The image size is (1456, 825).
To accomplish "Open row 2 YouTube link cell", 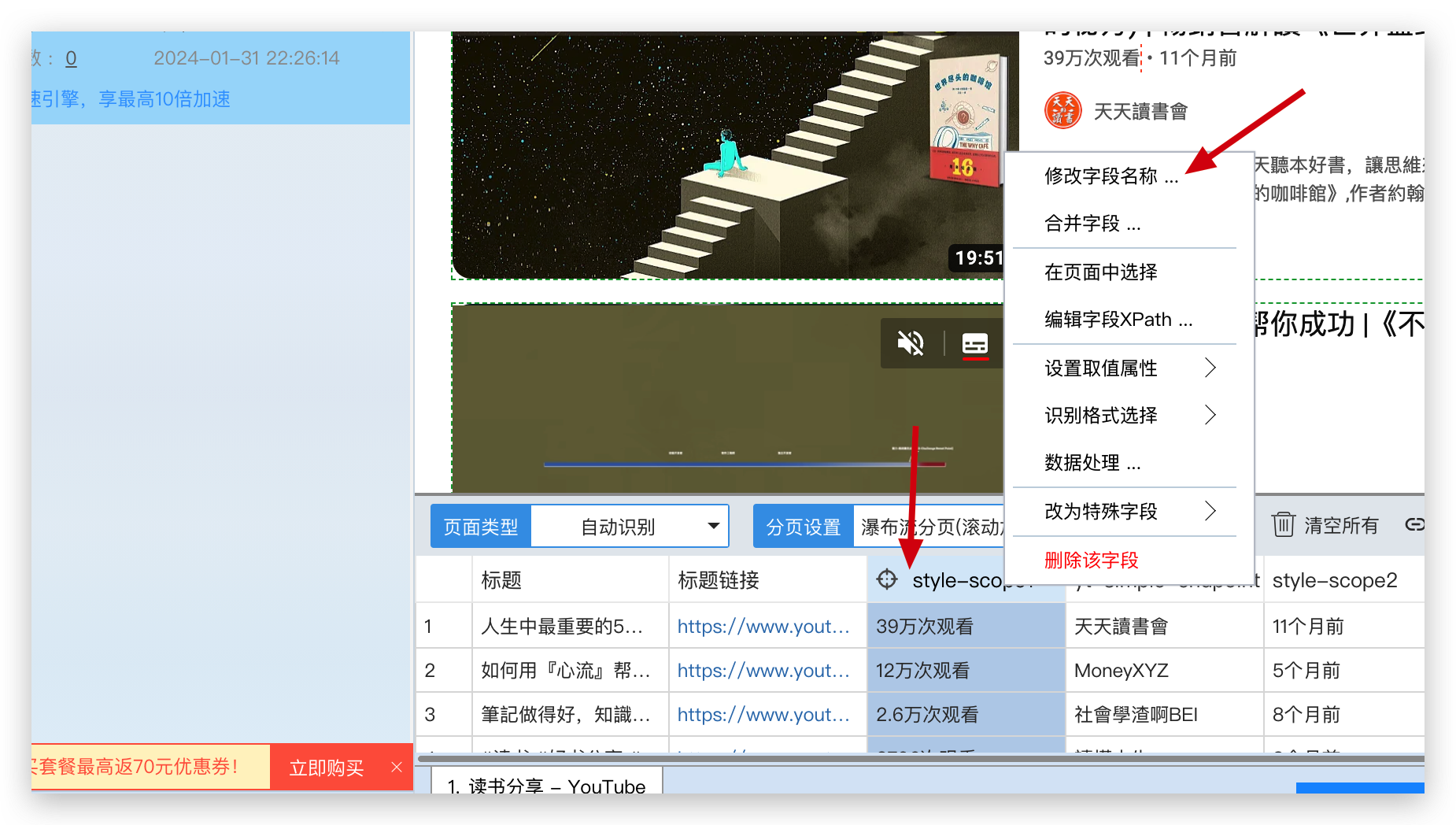I will coord(767,671).
